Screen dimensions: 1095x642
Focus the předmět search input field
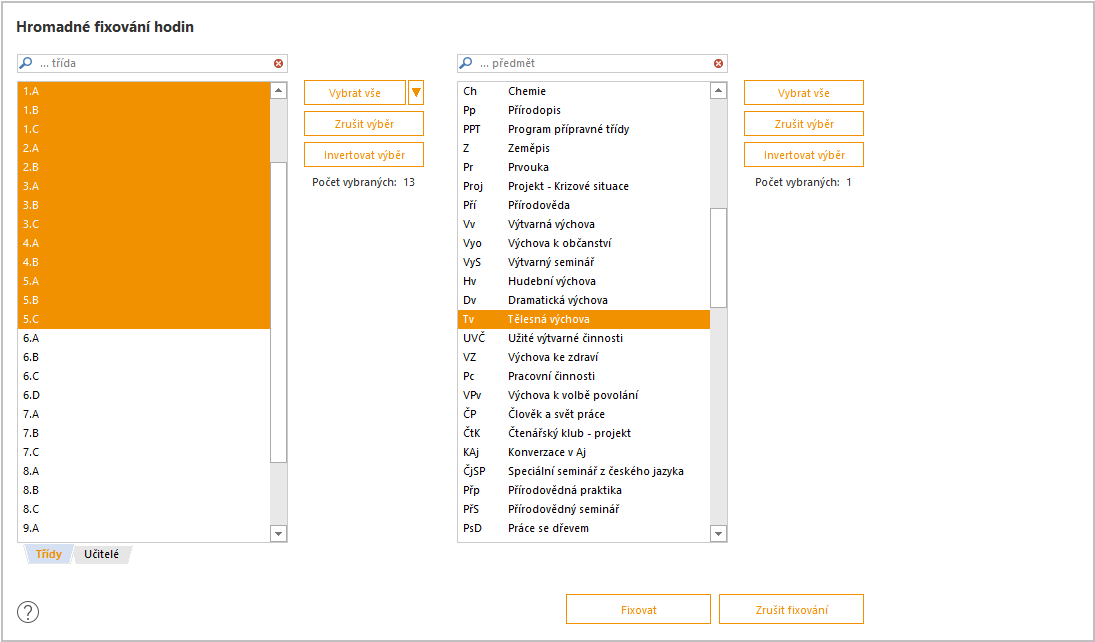point(594,64)
